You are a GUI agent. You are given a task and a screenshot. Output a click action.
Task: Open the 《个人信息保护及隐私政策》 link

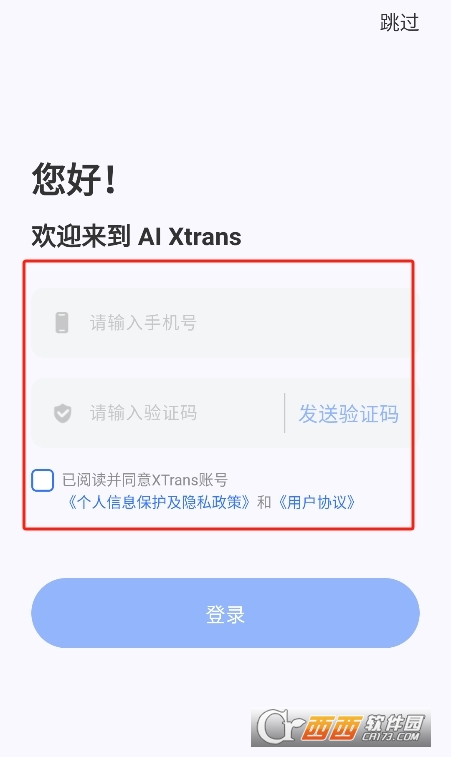158,502
